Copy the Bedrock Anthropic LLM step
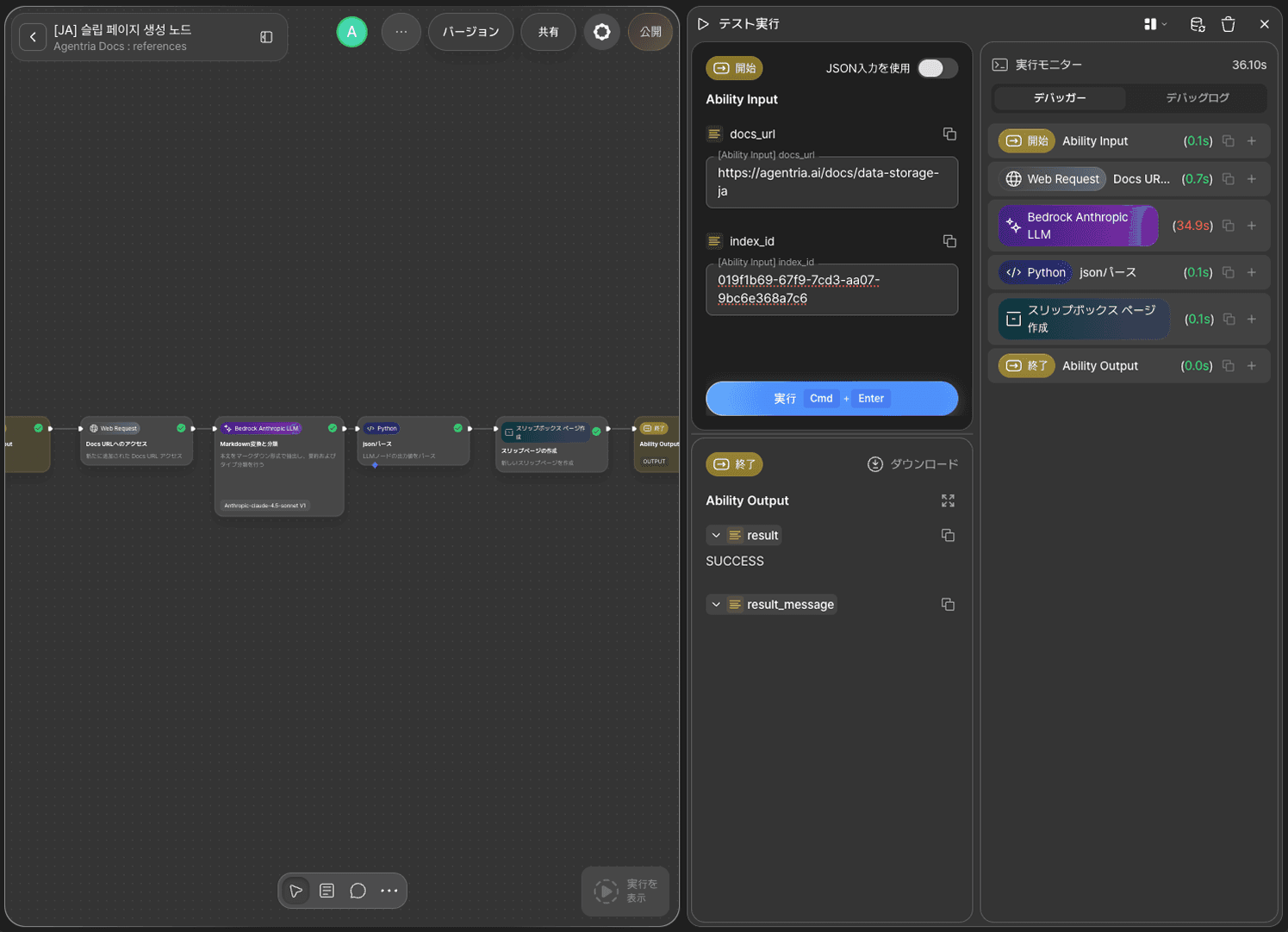This screenshot has width=1288, height=932. pos(1229,226)
